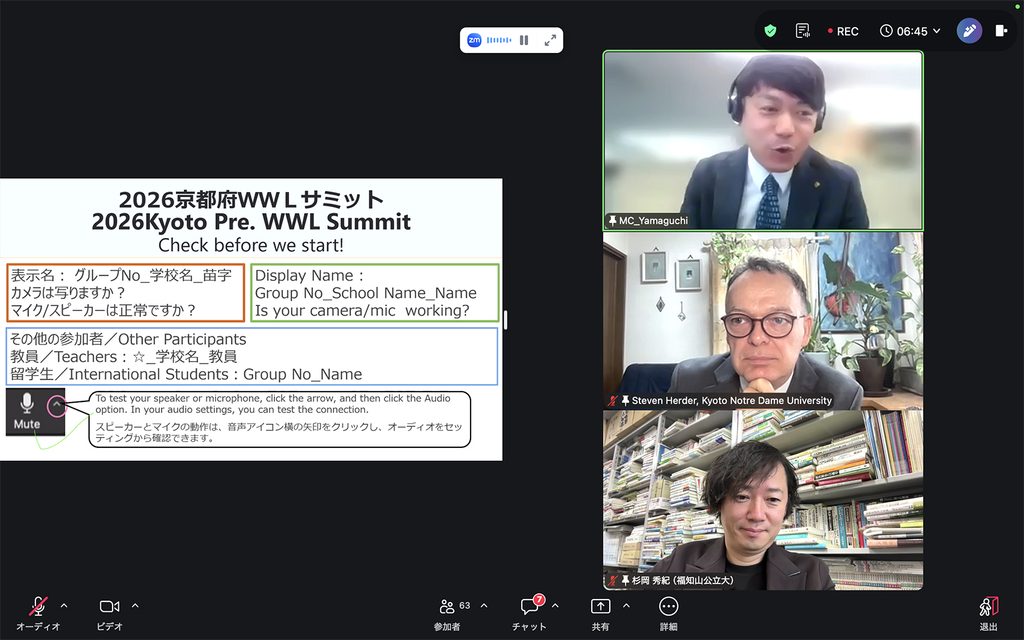Image resolution: width=1024 pixels, height=640 pixels.
Task: Click the Check before we start! text
Action: click(x=251, y=246)
